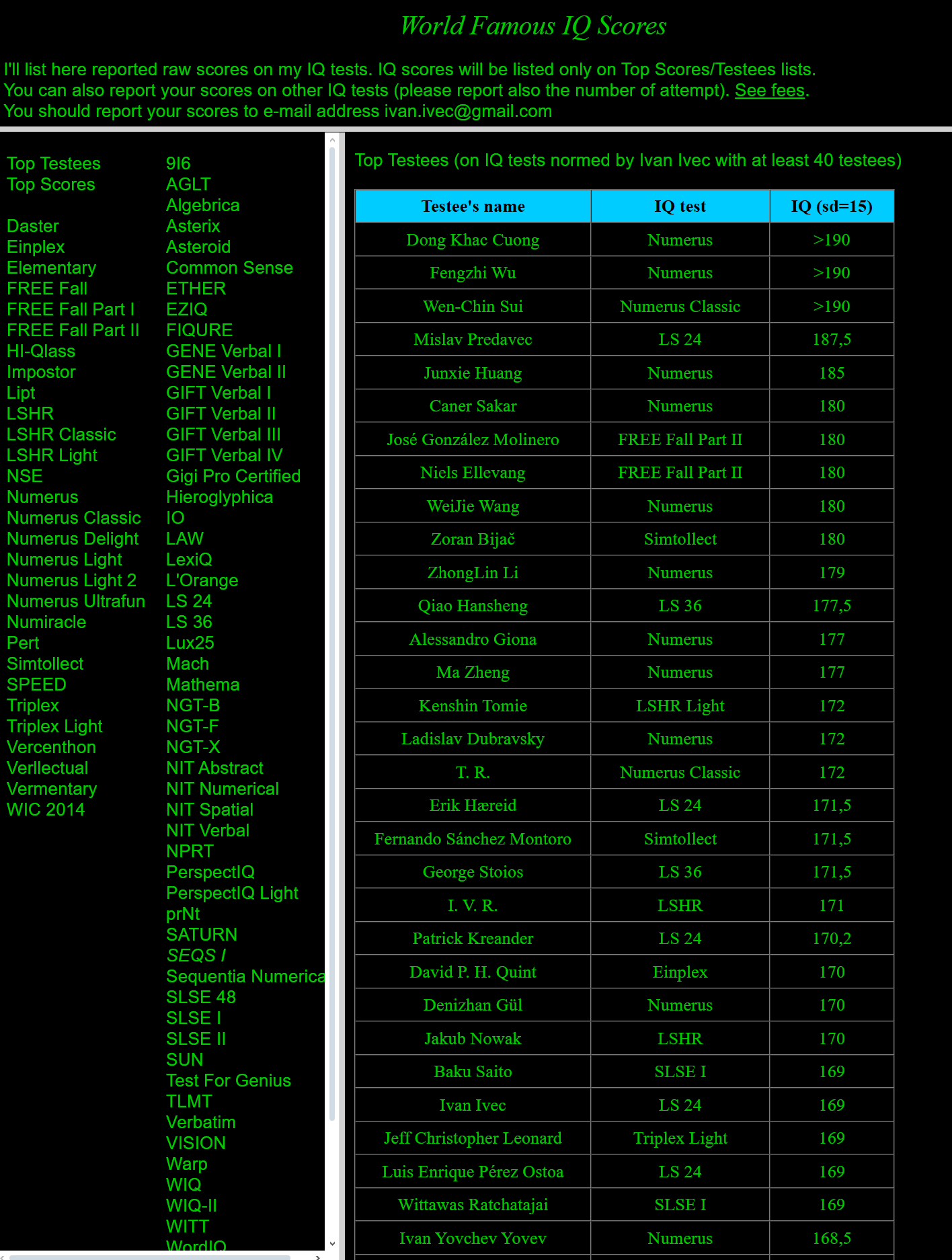Screen dimensions: 952x1260
Task: Open the HI-Qlass test link
Action: (x=41, y=351)
